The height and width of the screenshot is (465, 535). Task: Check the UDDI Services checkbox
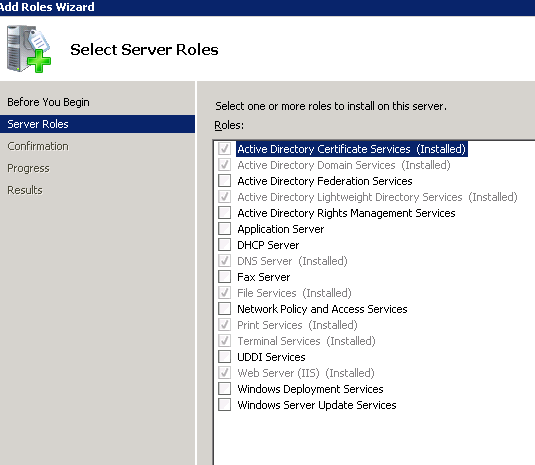point(225,357)
